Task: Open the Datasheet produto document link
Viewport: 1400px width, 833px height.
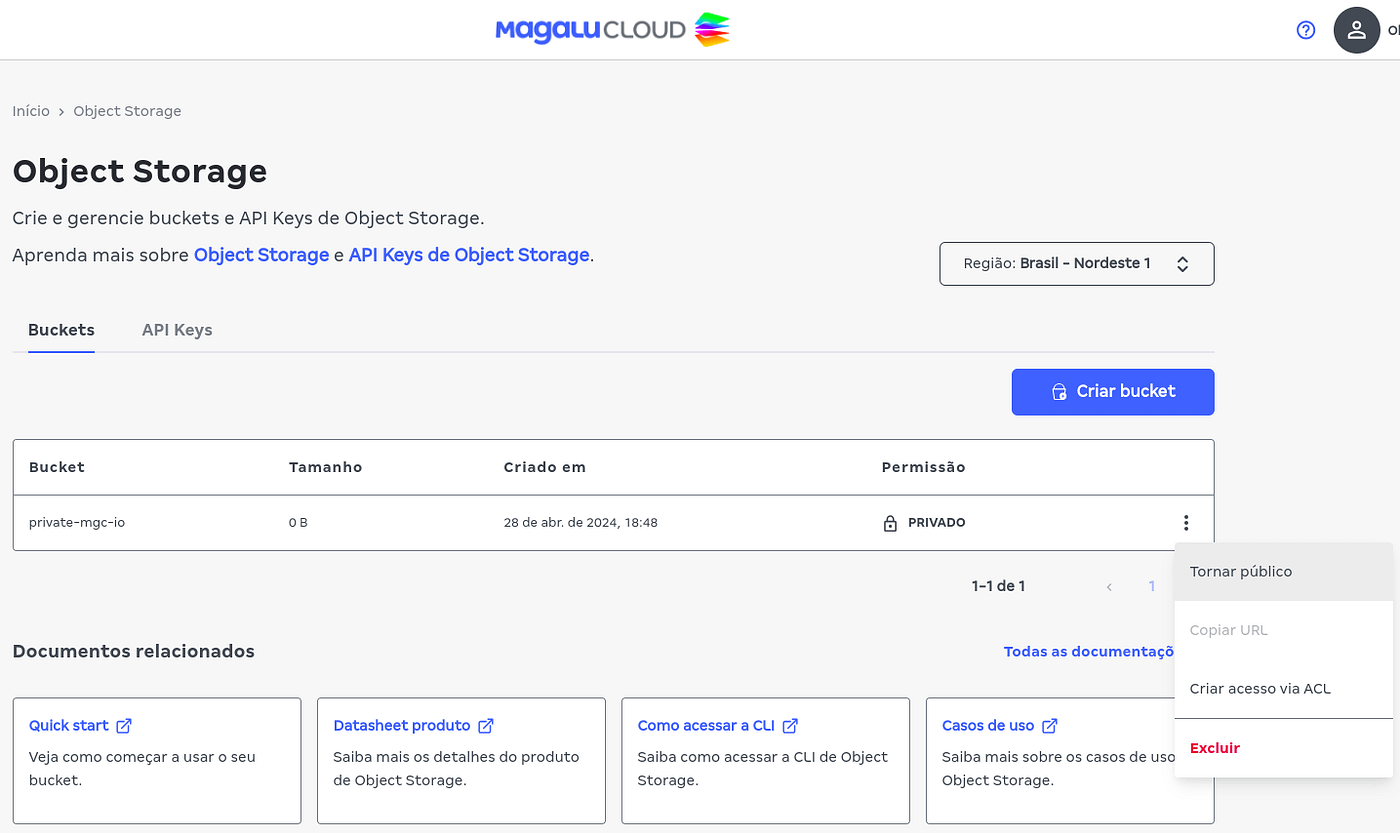Action: coord(402,726)
